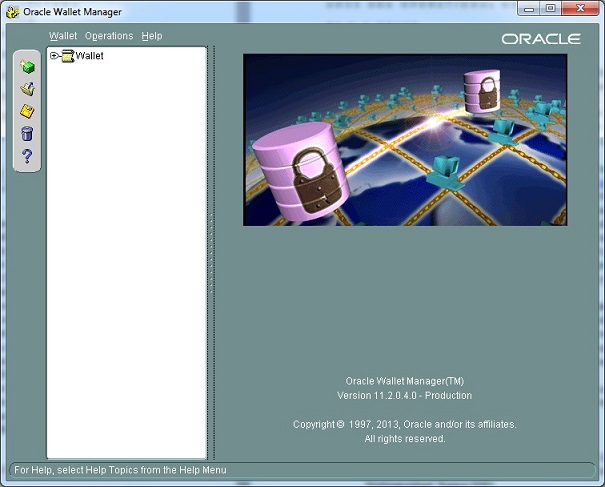
Task: Open the Help menu
Action: pyautogui.click(x=152, y=36)
